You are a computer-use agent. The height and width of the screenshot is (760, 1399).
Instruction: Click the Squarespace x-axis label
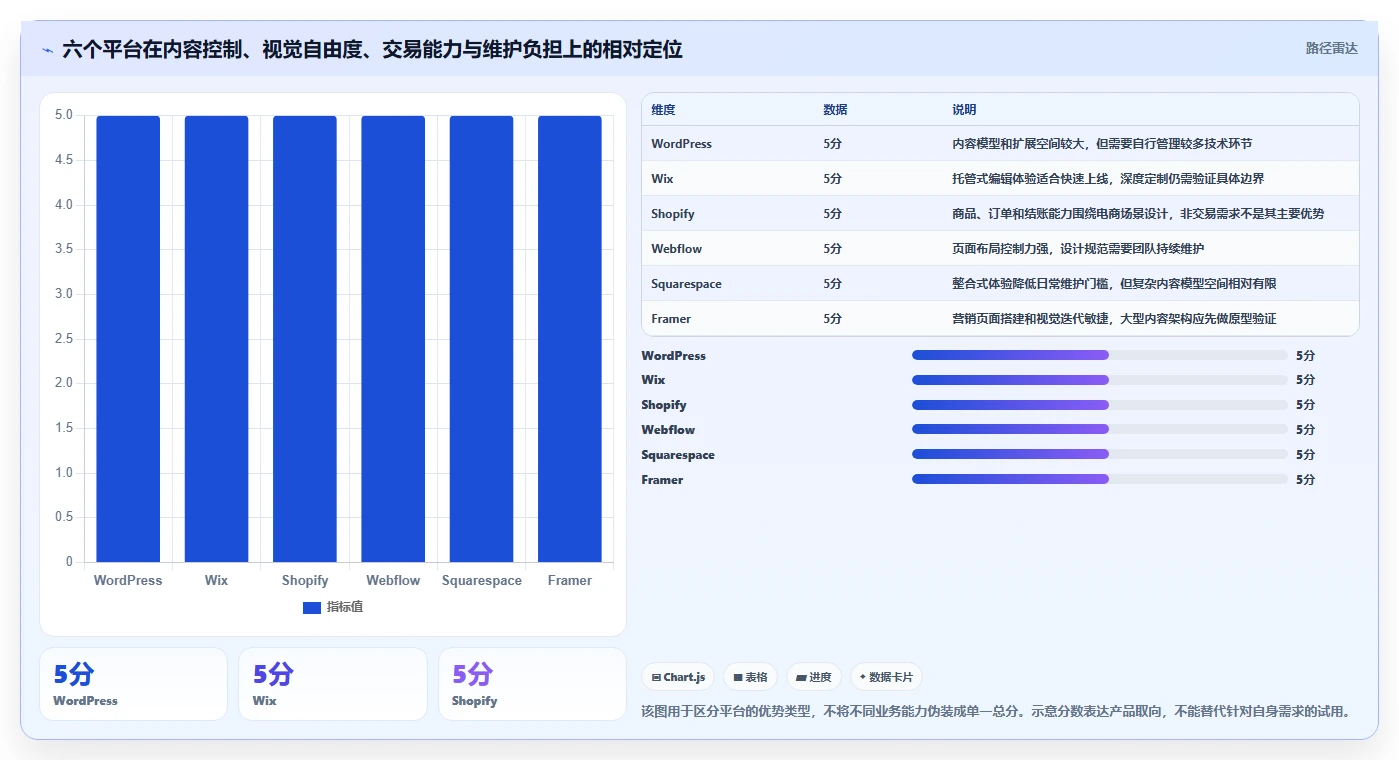(x=481, y=580)
